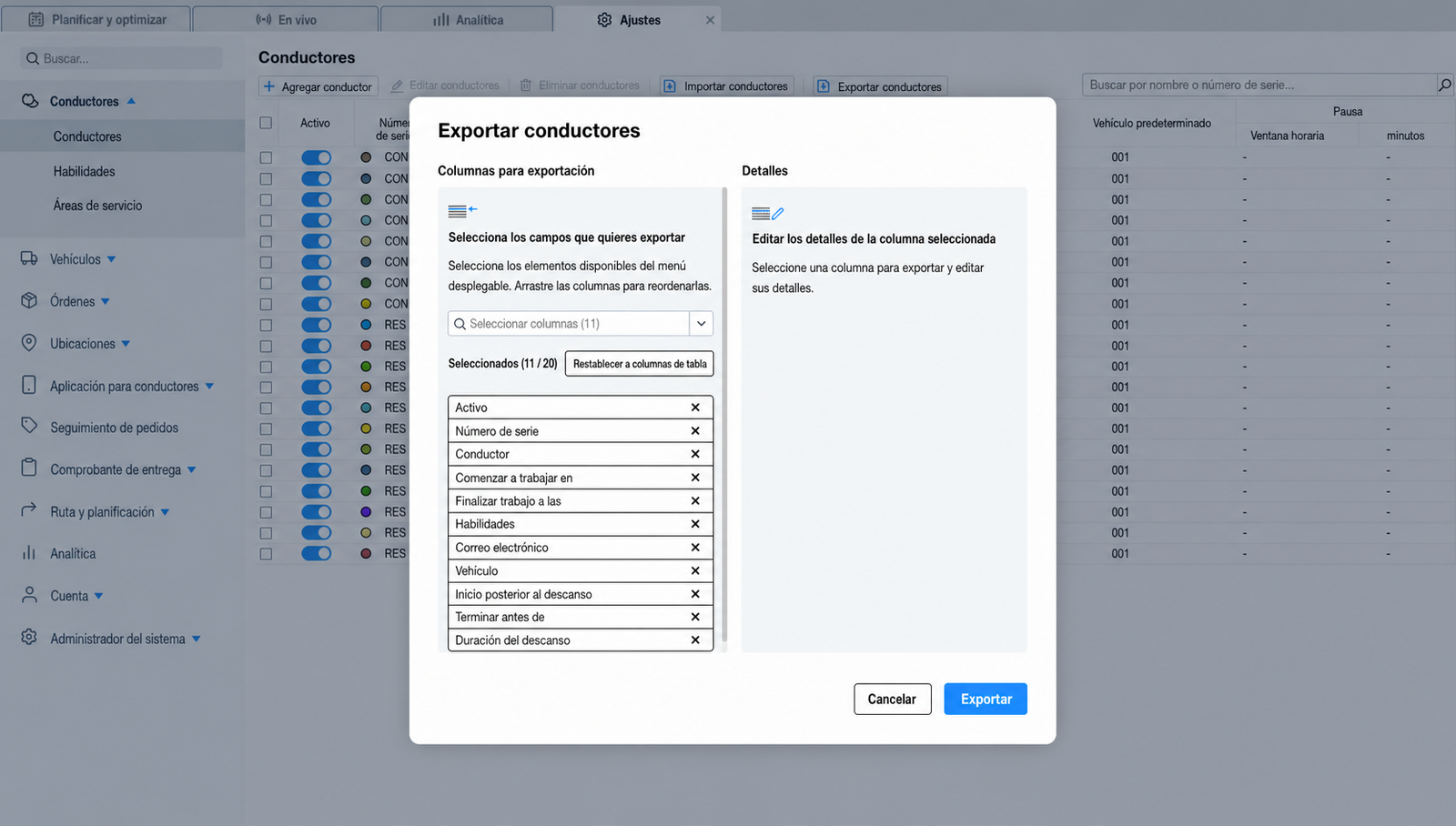Remove Finalizar trabajo a las column

(695, 501)
